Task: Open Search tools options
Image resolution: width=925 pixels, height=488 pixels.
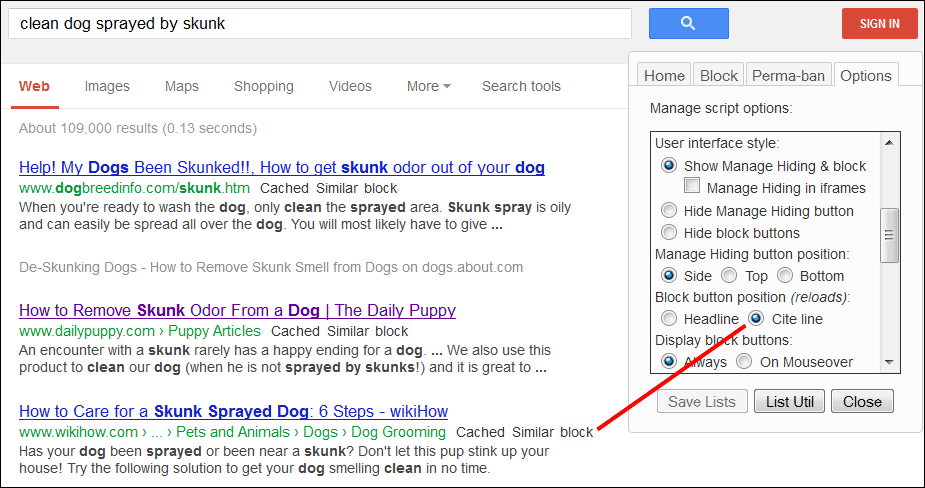Action: tap(521, 86)
